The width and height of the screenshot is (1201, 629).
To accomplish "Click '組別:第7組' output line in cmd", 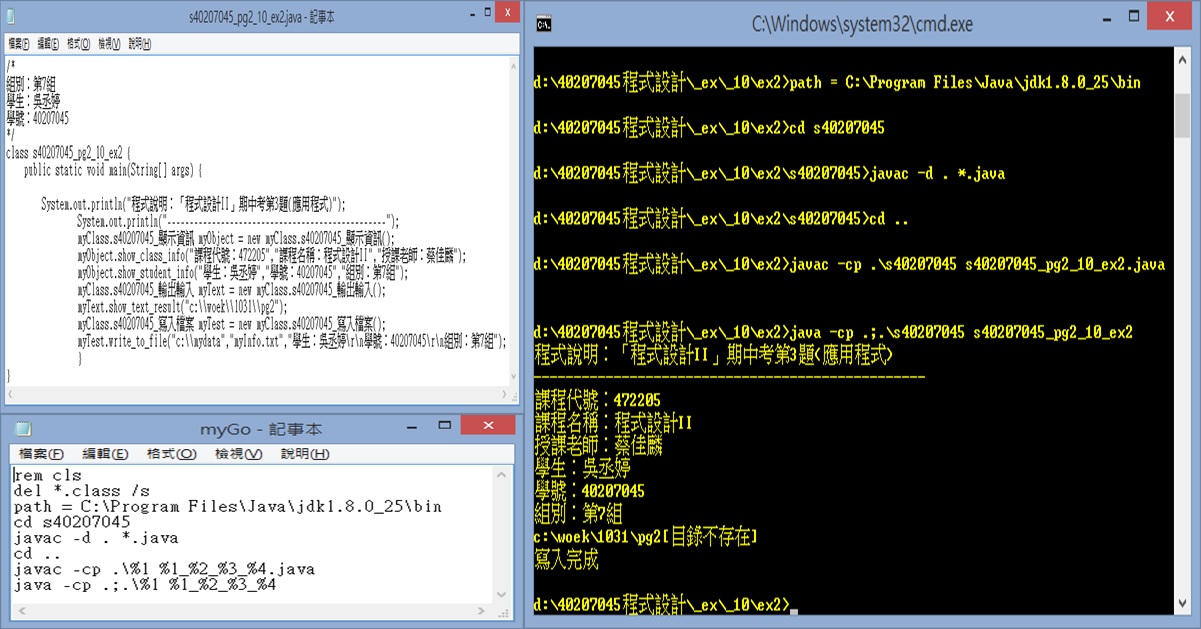I will (578, 514).
